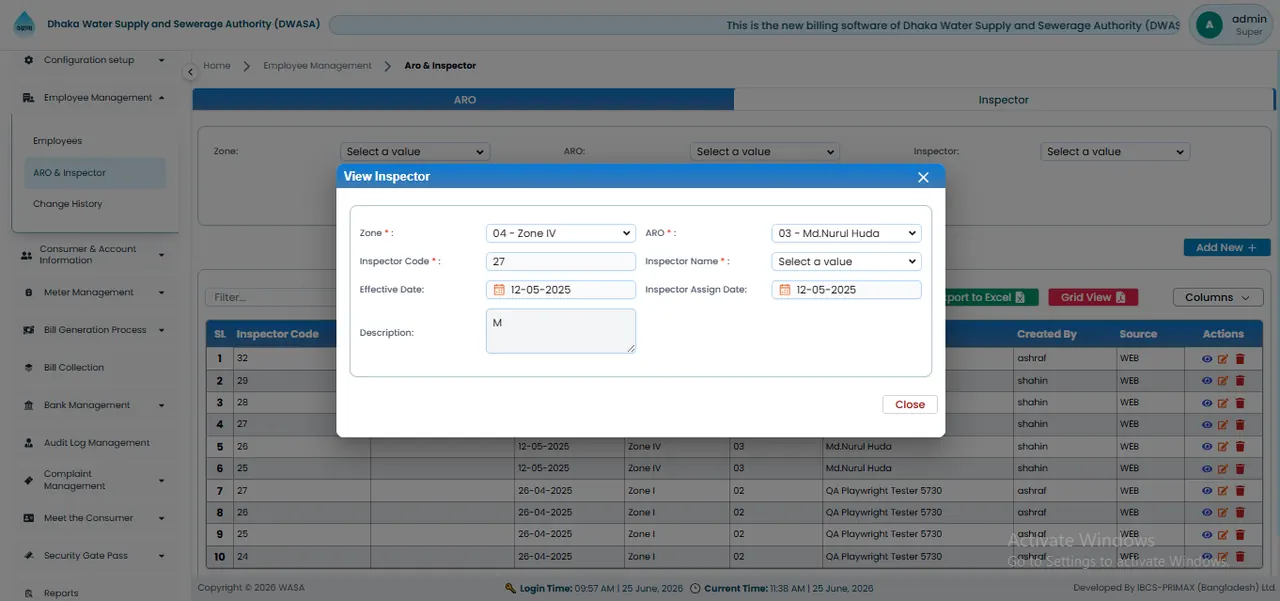The width and height of the screenshot is (1280, 601).
Task: Edit the row 8 inspector record
Action: (1223, 512)
